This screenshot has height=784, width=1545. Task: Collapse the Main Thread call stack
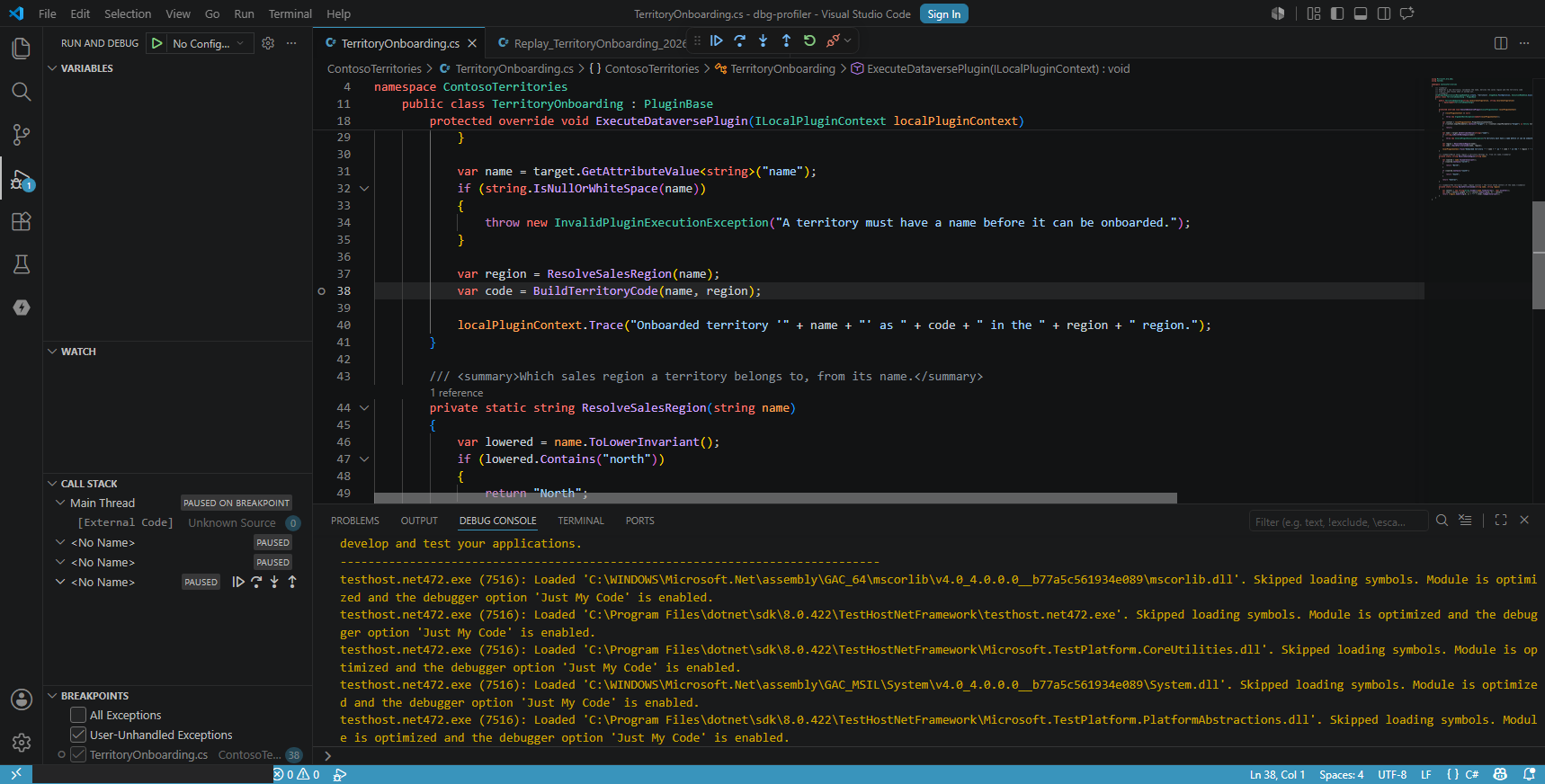click(60, 503)
